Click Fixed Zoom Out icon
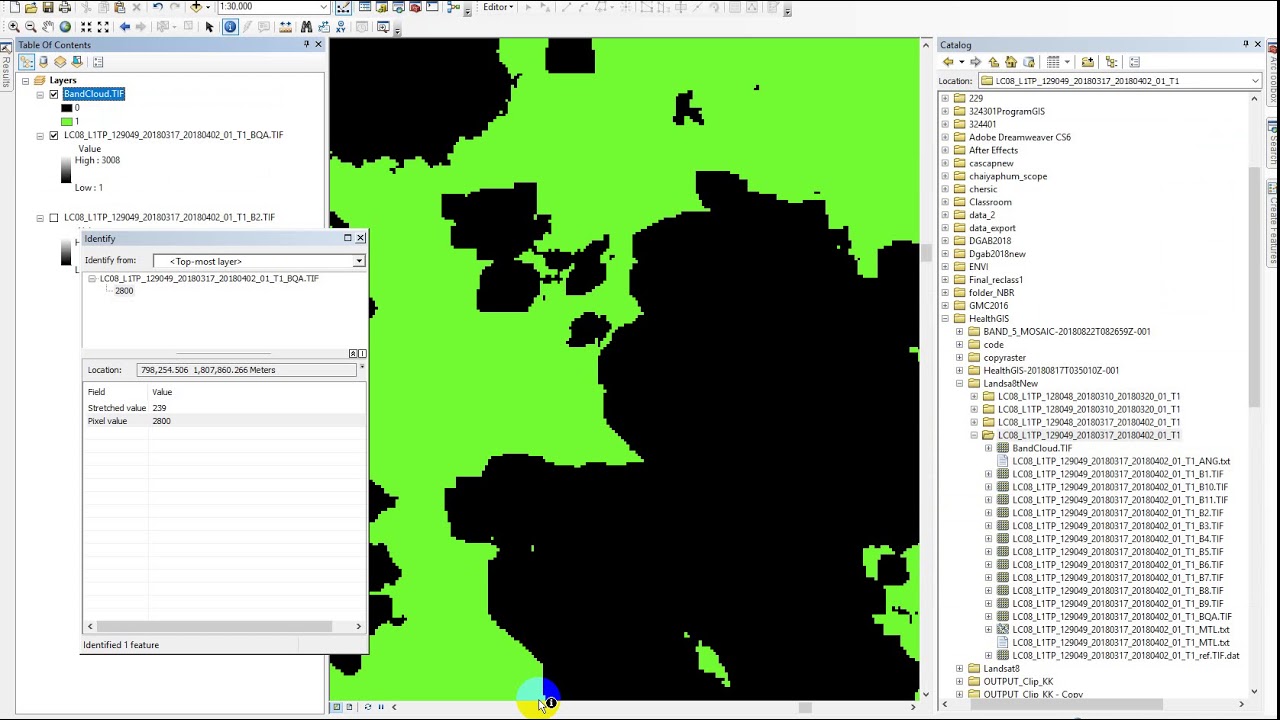The width and height of the screenshot is (1280, 720). pos(103,27)
